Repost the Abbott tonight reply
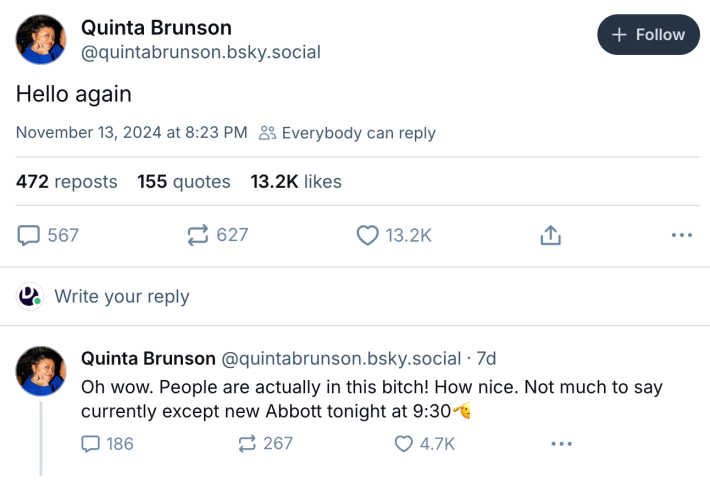The height and width of the screenshot is (480, 710). [x=247, y=443]
